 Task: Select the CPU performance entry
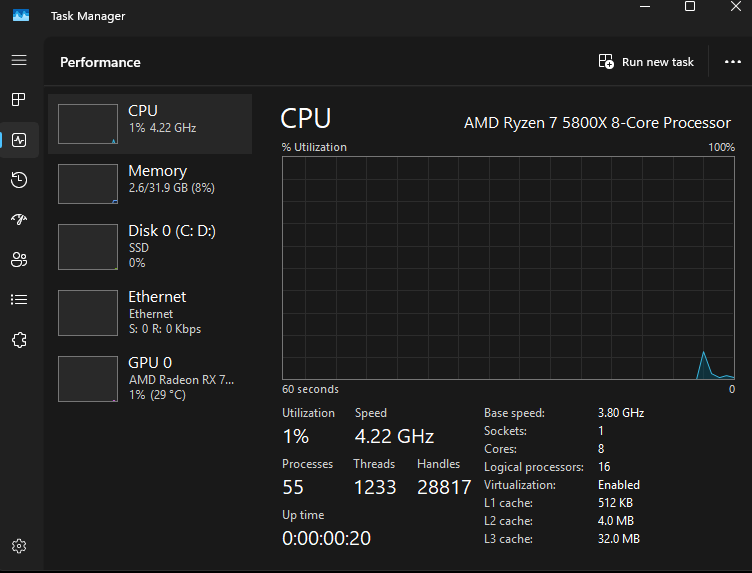coord(150,124)
